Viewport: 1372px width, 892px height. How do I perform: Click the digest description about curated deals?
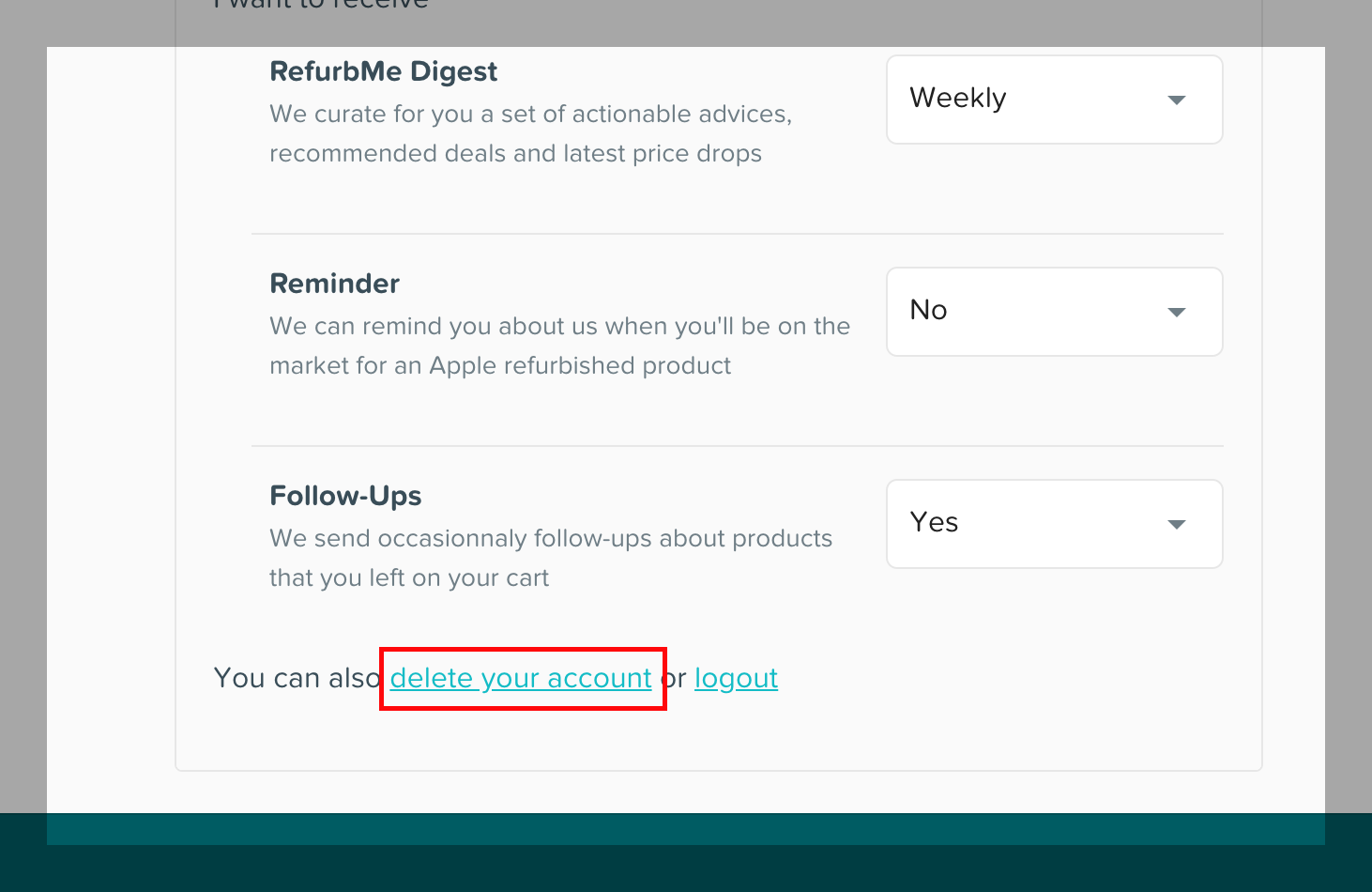click(x=530, y=133)
